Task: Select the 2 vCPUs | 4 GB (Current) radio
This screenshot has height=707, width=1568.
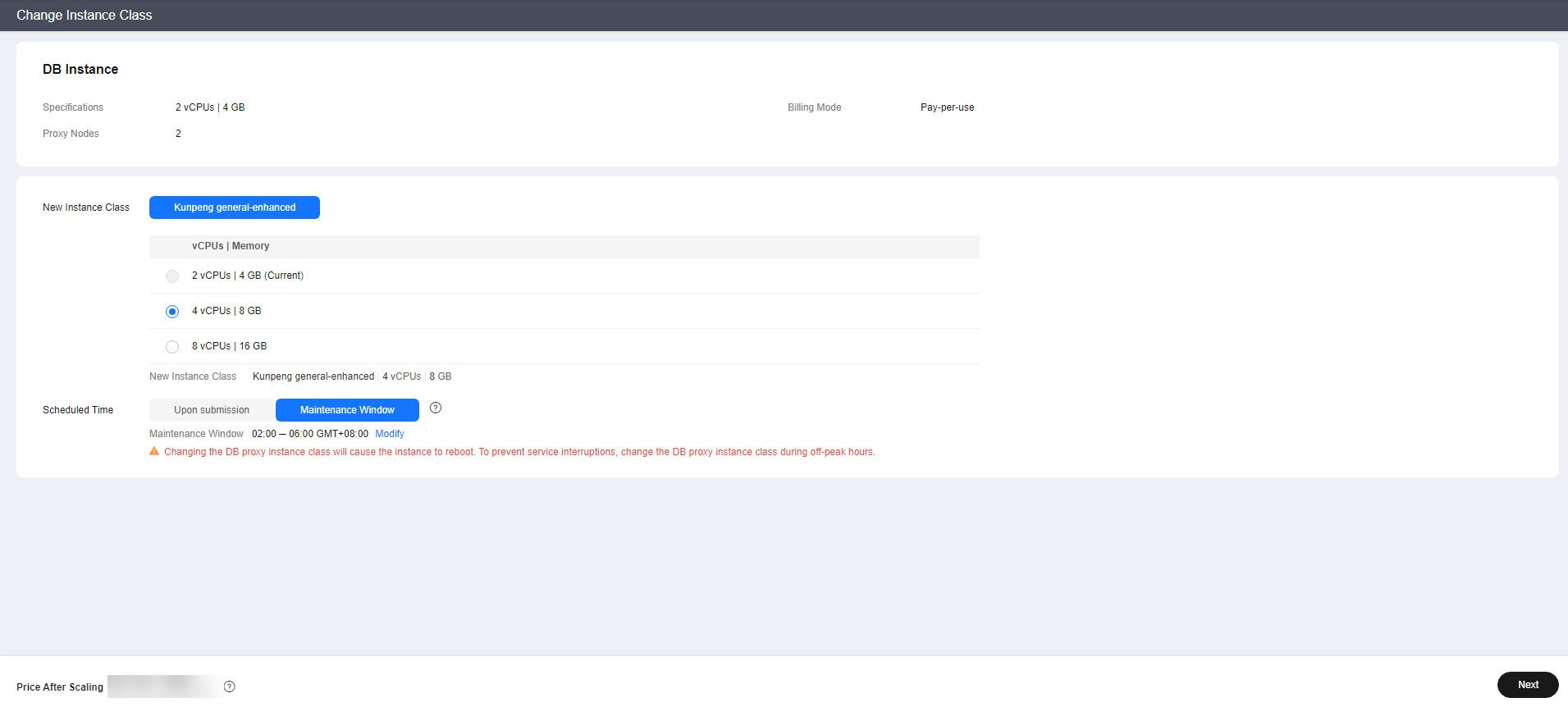Action: [172, 276]
